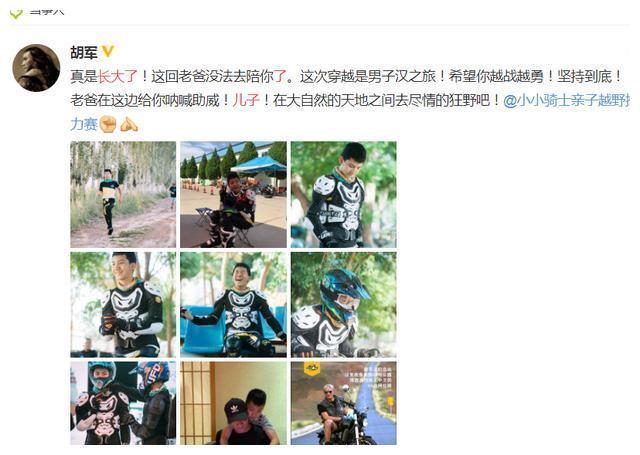Viewport: 640px width, 455px height.
Task: Click the post text starting with 老爸在这边
Action: (x=286, y=100)
